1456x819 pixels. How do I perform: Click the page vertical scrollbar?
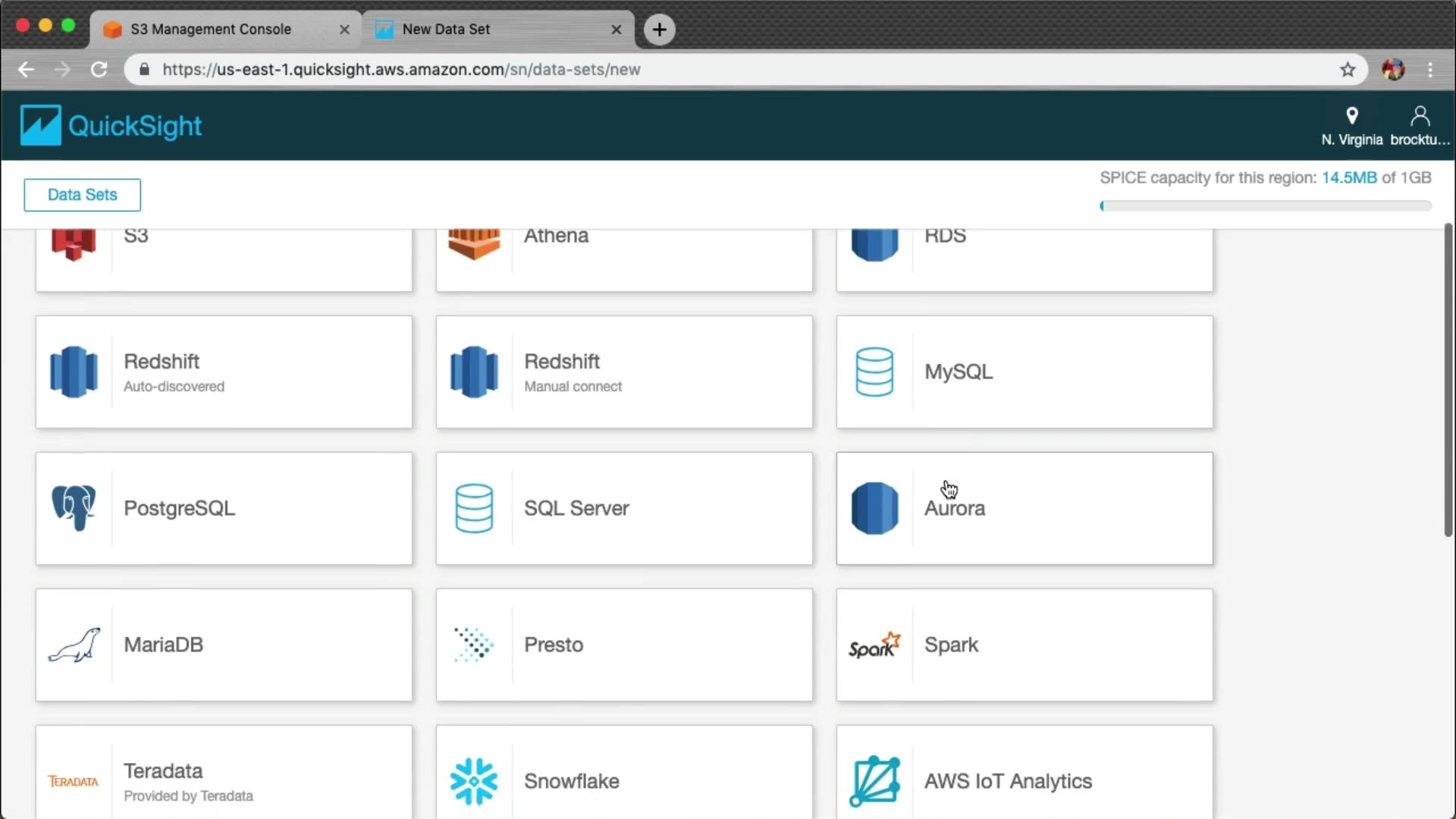pyautogui.click(x=1448, y=379)
